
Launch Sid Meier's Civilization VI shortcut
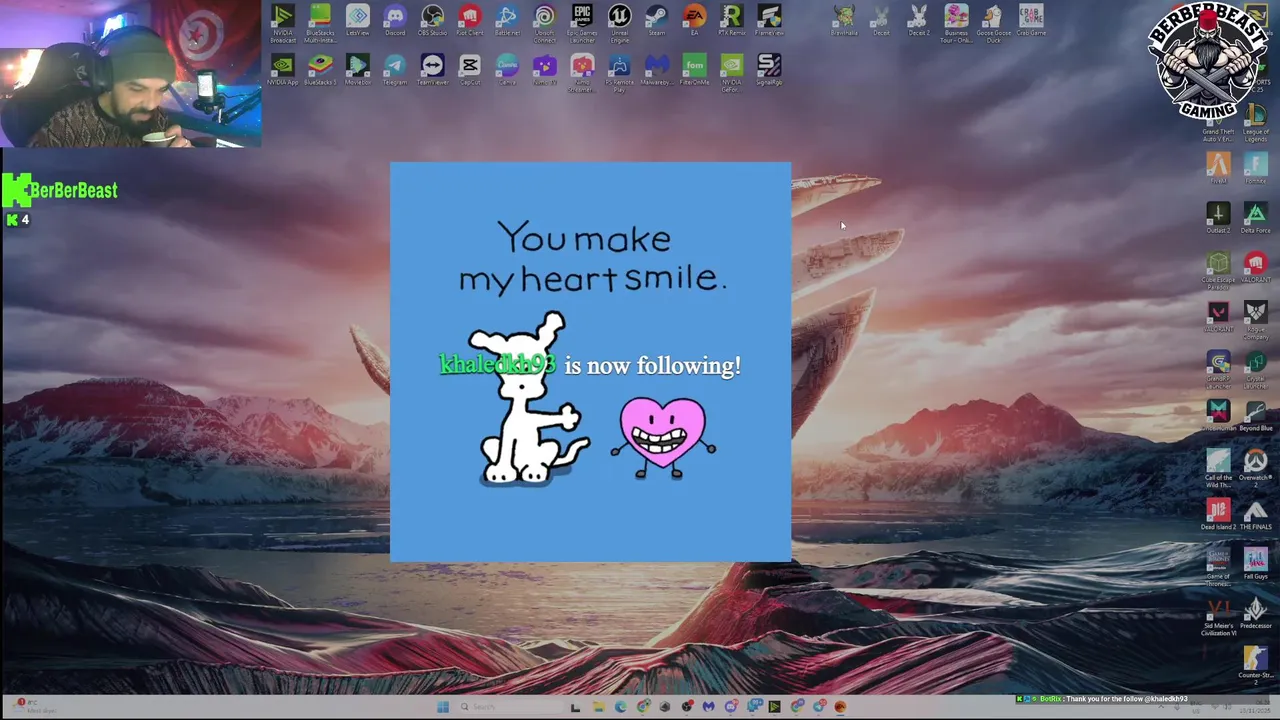click(1218, 616)
